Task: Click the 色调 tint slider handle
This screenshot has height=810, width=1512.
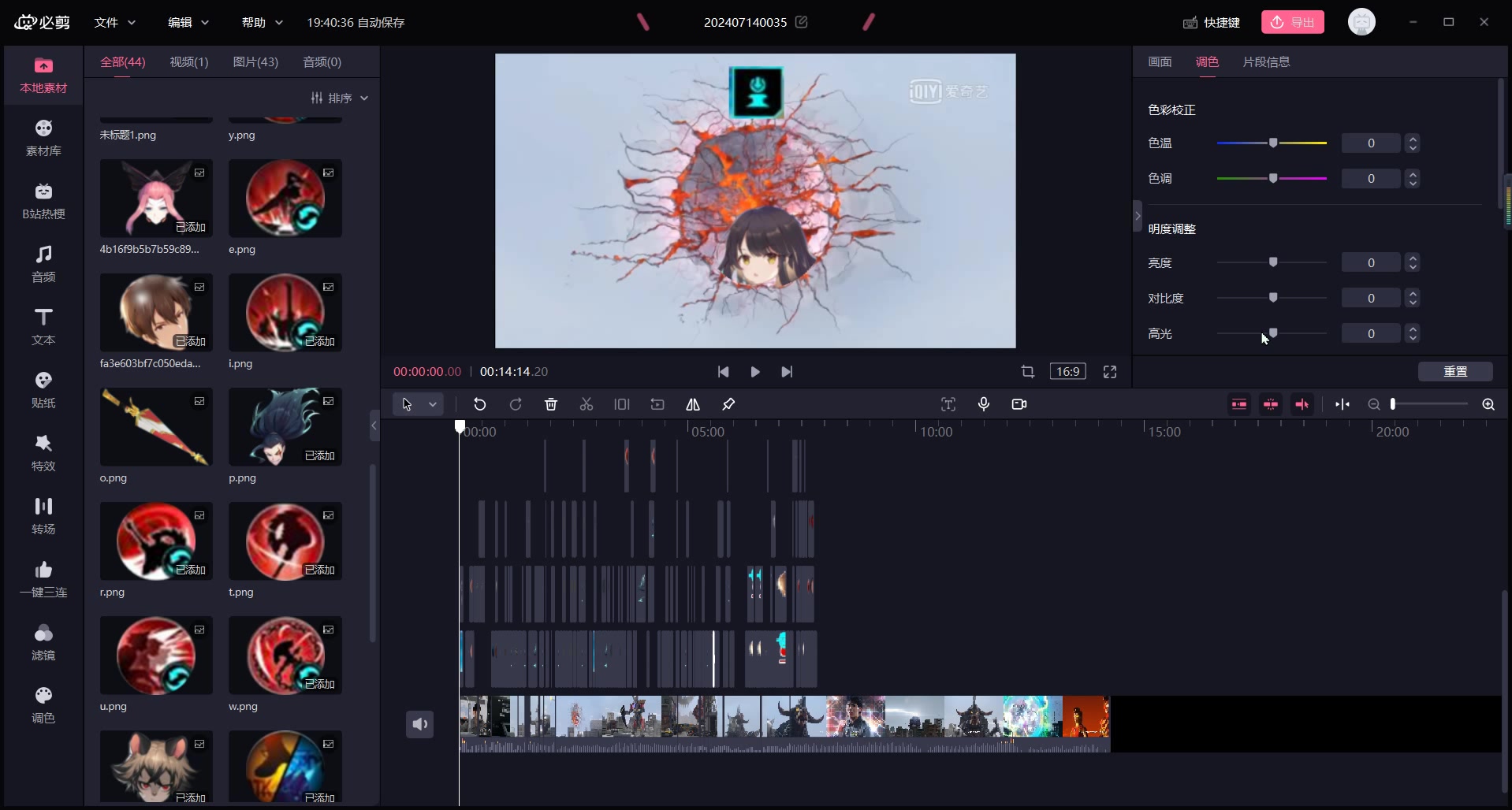Action: [x=1273, y=178]
